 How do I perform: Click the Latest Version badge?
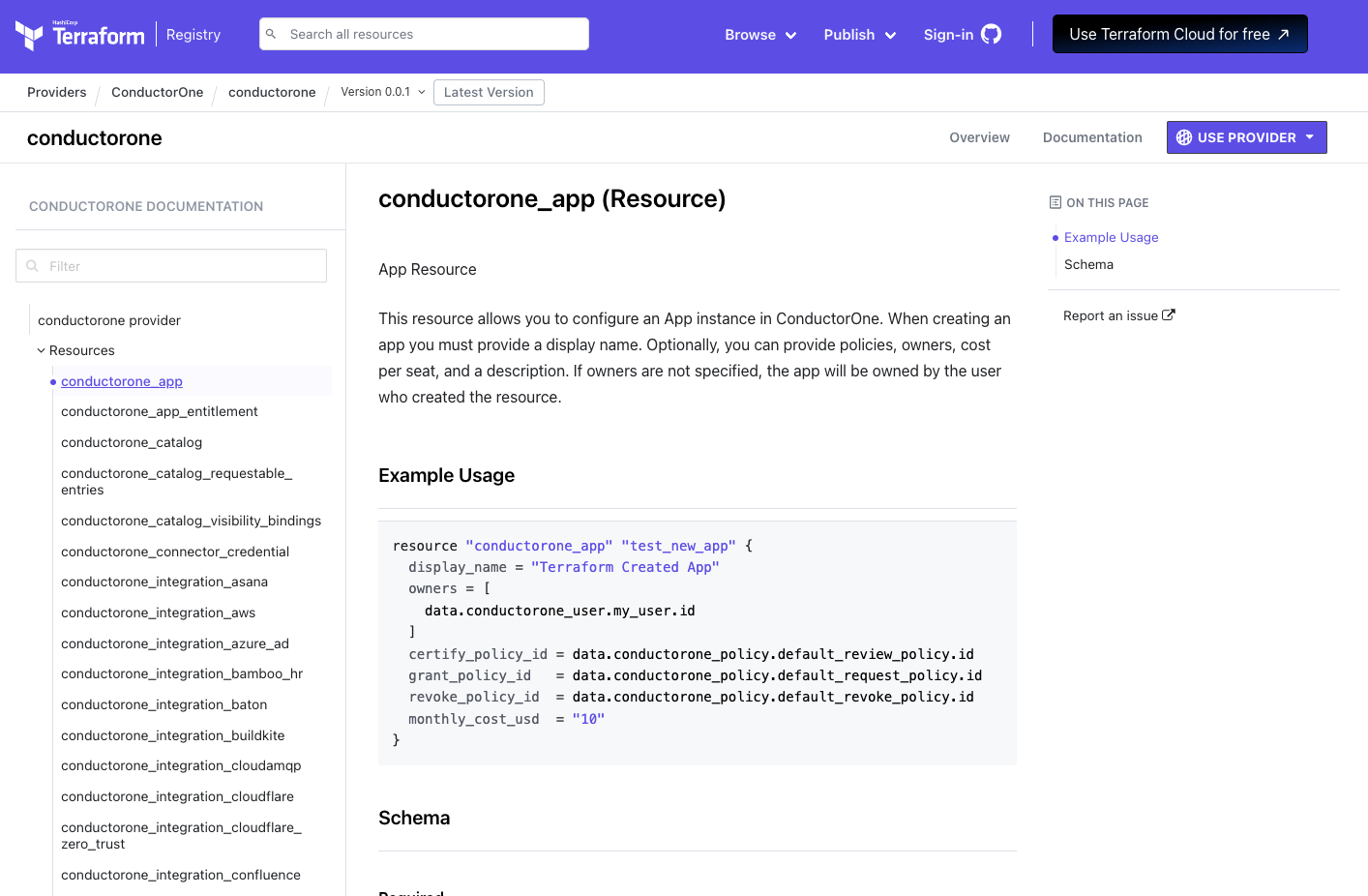click(489, 92)
